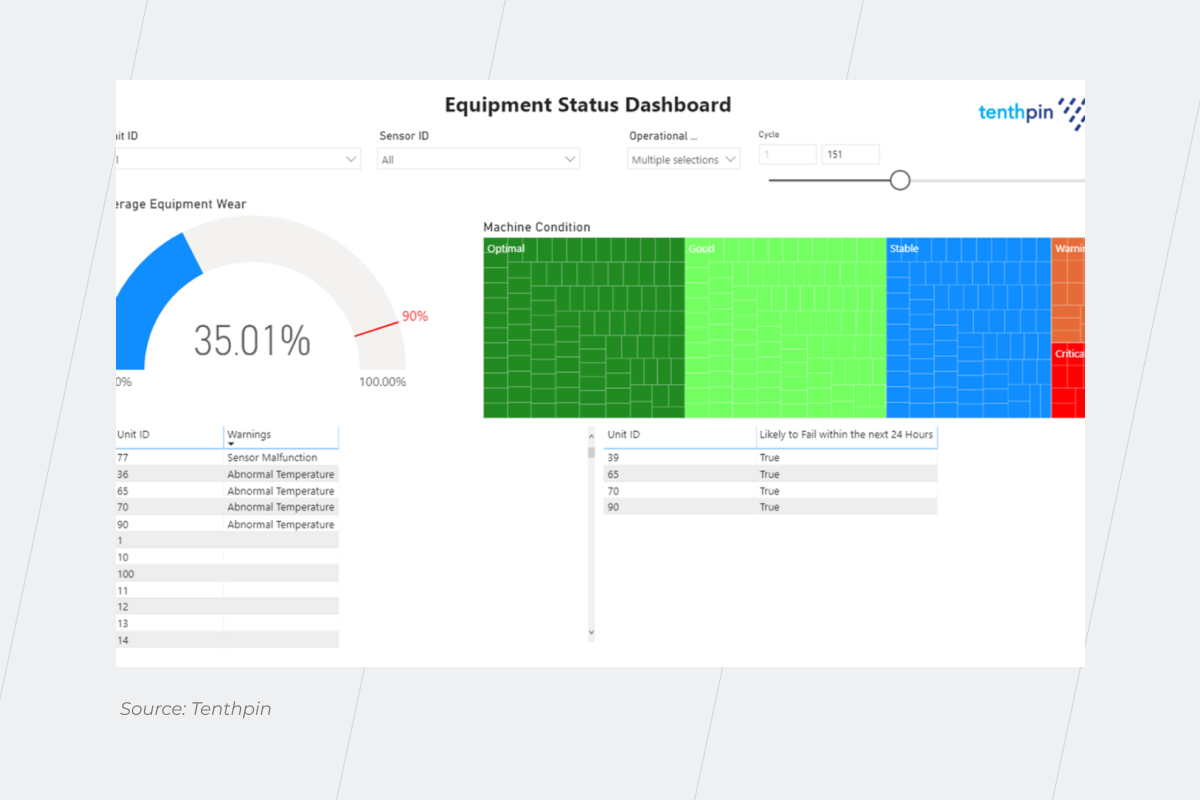Select unit 39 in the failure table

[614, 457]
